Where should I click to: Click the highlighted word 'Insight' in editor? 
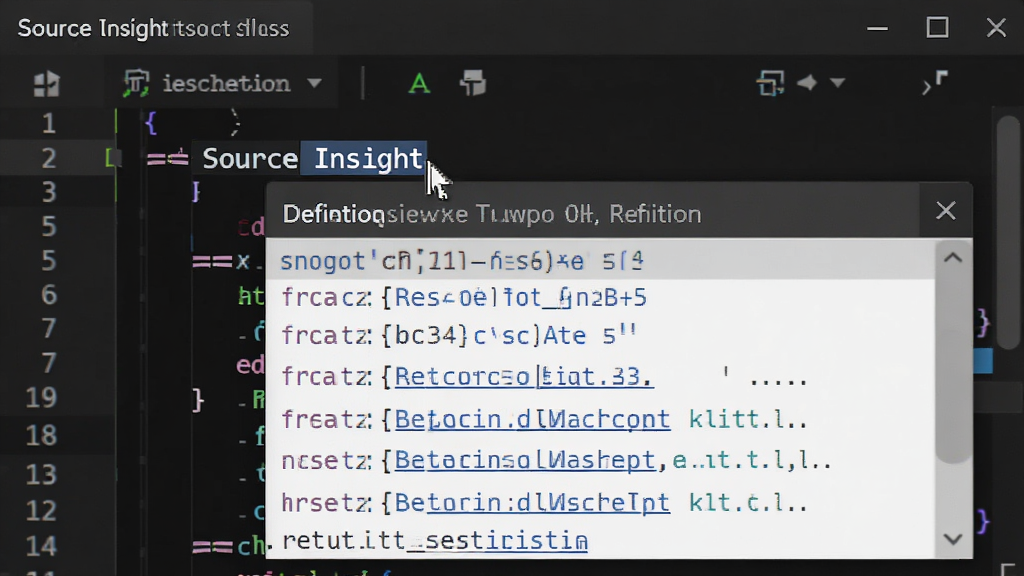(368, 159)
